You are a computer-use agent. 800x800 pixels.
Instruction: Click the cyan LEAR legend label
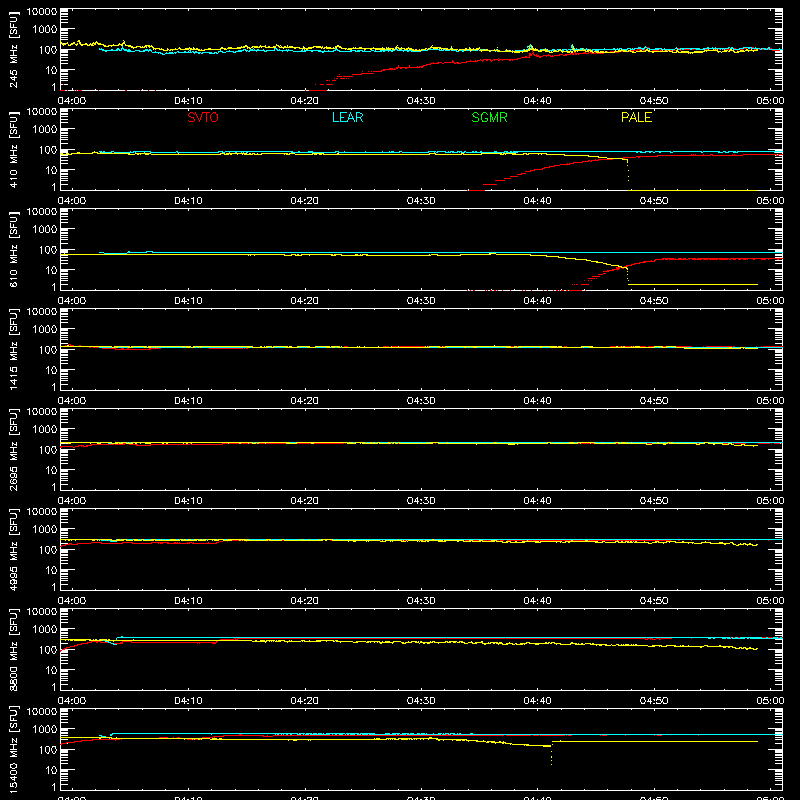(x=347, y=117)
